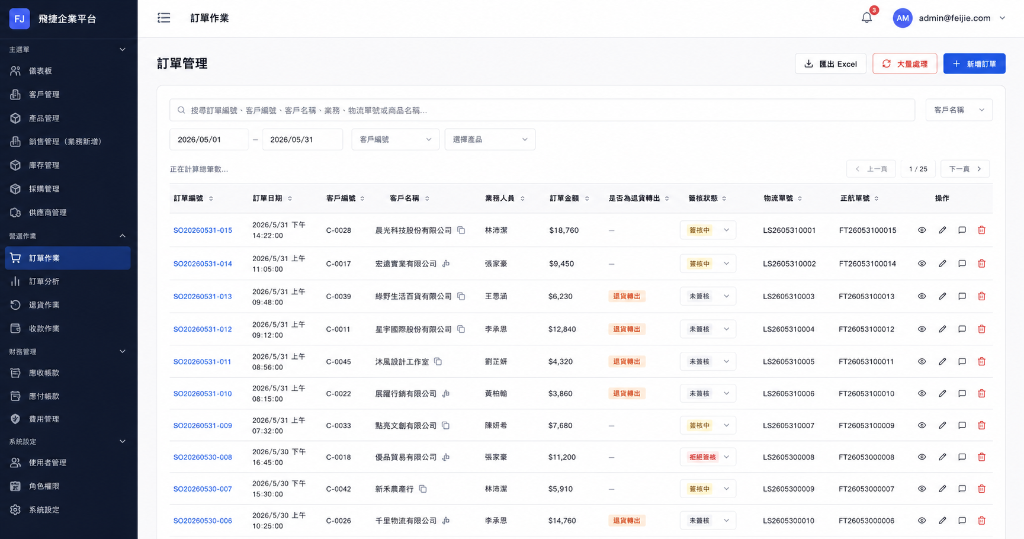Viewport: 1024px width, 539px height.
Task: Open the 選擇產品 filter dropdown
Action: pyautogui.click(x=490, y=140)
